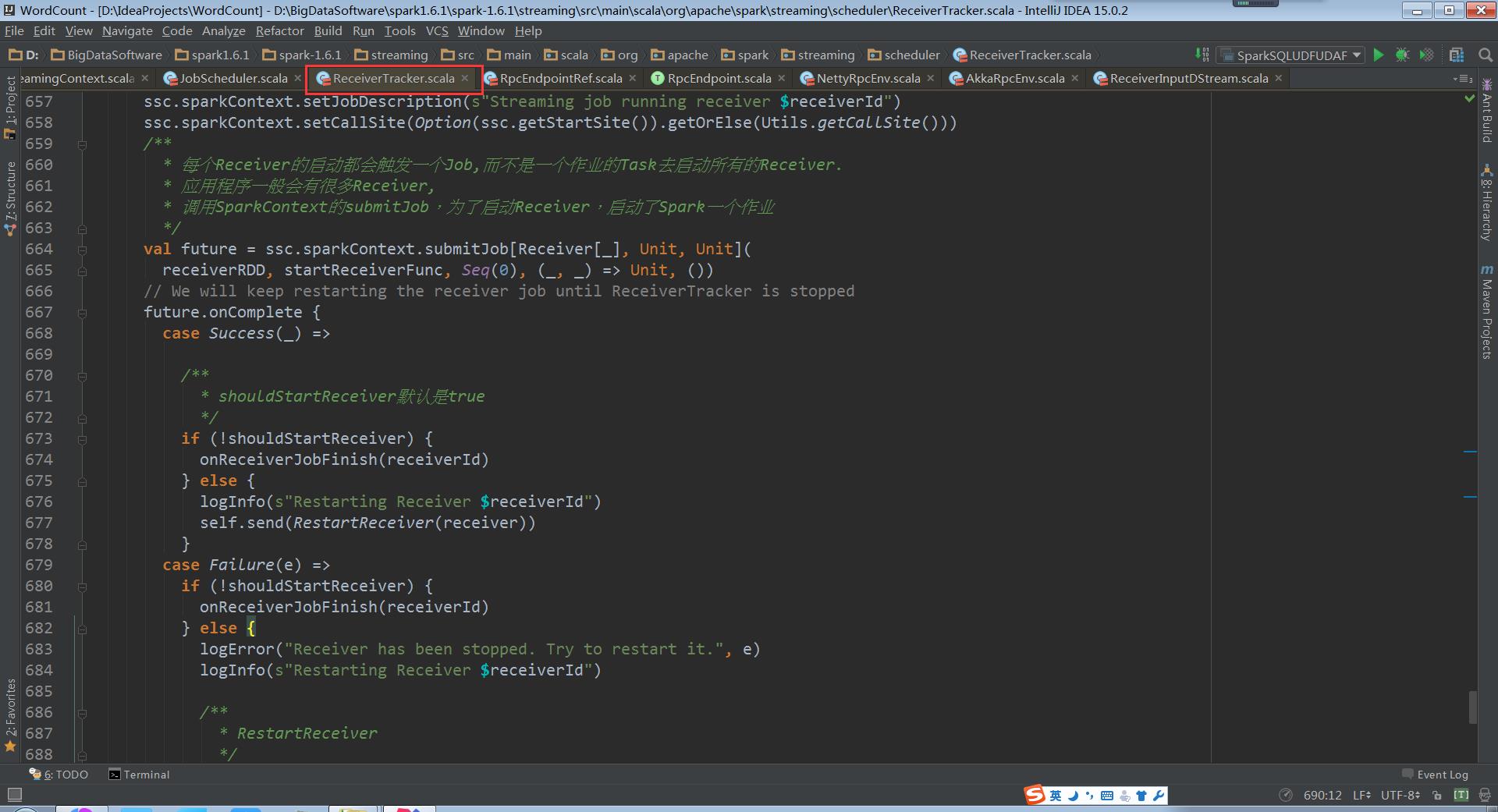This screenshot has height=812, width=1498.
Task: Open Search Everywhere magnifier
Action: click(x=1485, y=55)
